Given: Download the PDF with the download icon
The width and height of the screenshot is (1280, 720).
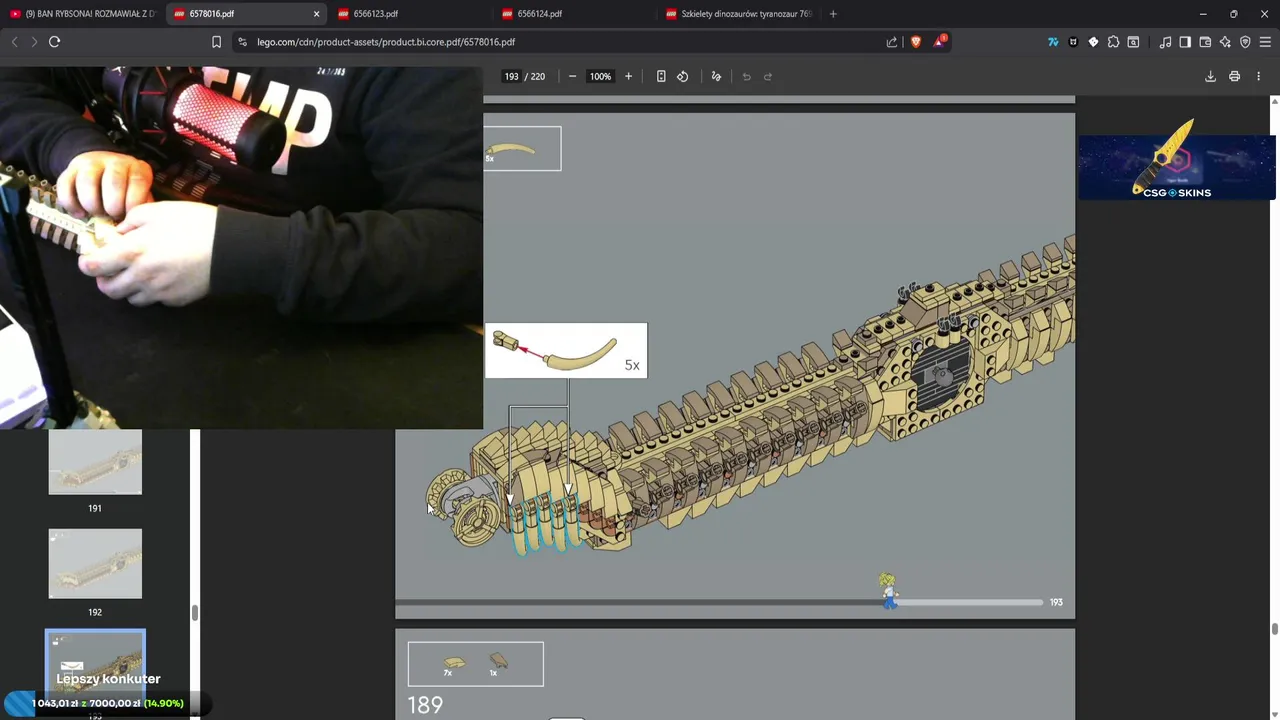Looking at the screenshot, I should pyautogui.click(x=1210, y=77).
